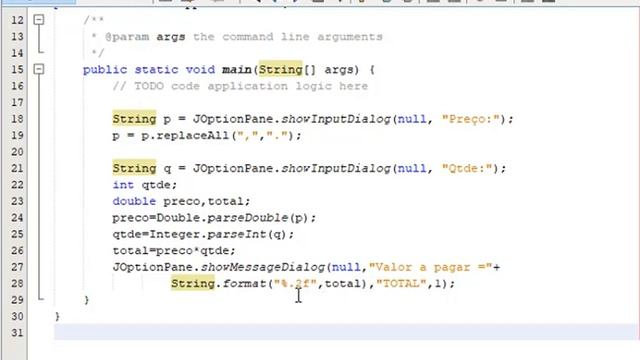The width and height of the screenshot is (640, 360).
Task: Click the highlighted "String" in the main signature
Action: [x=280, y=69]
